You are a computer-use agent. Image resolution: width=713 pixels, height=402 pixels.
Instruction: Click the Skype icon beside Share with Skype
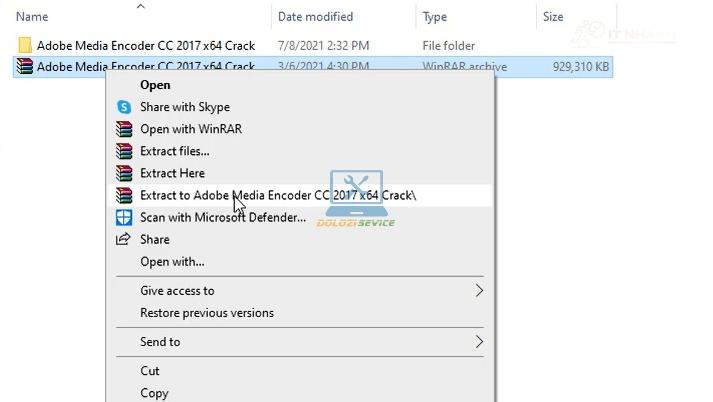124,107
